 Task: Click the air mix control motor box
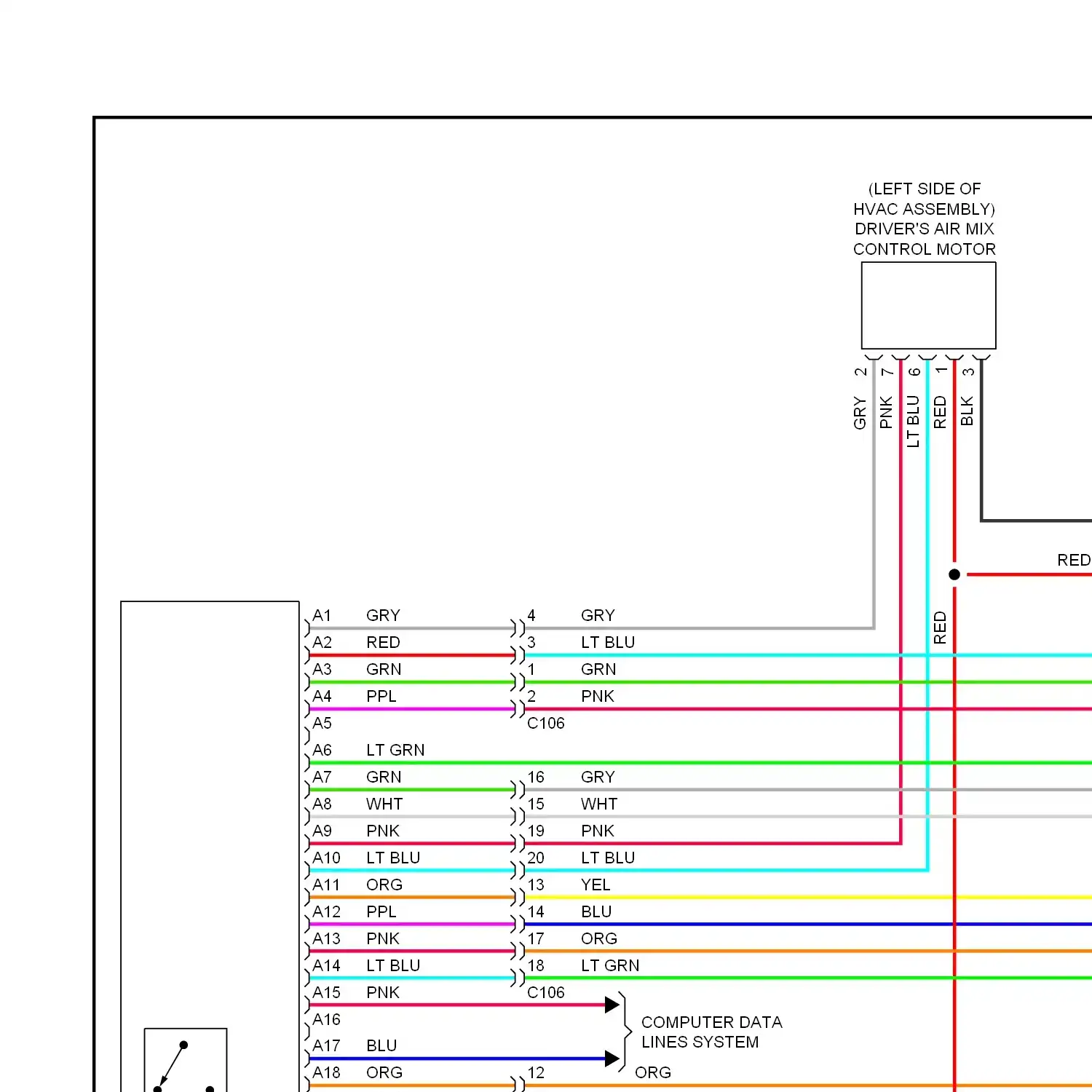pos(928,306)
